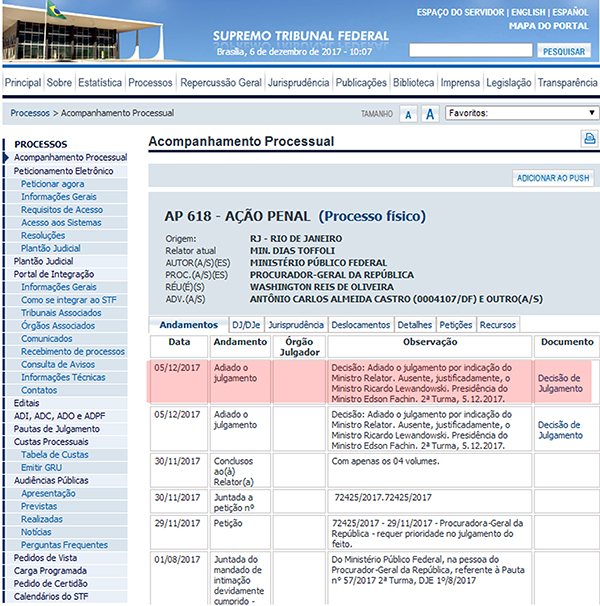The height and width of the screenshot is (606, 600).
Task: Open Informações Técnicas sidebar link
Action: 63,377
